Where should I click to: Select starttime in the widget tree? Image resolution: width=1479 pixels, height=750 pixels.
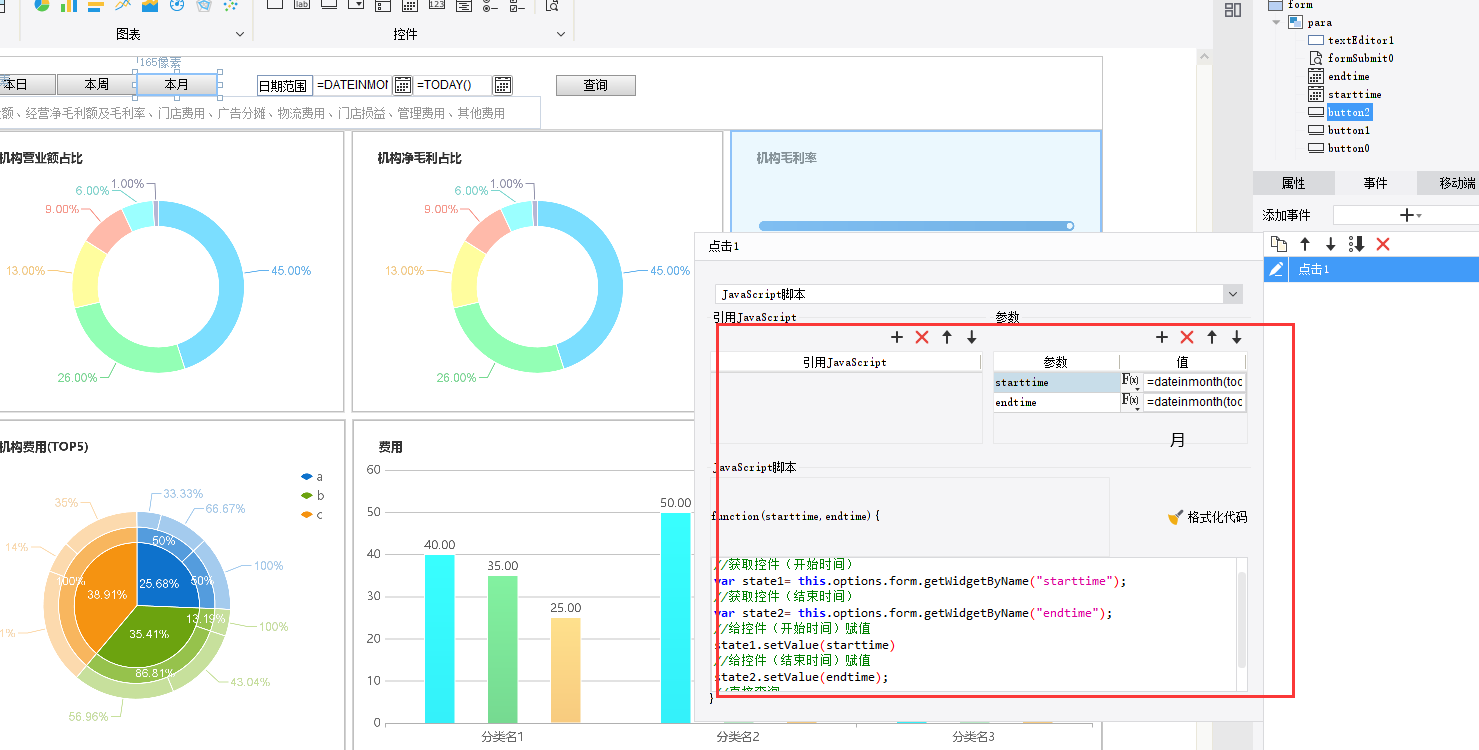pos(1355,94)
